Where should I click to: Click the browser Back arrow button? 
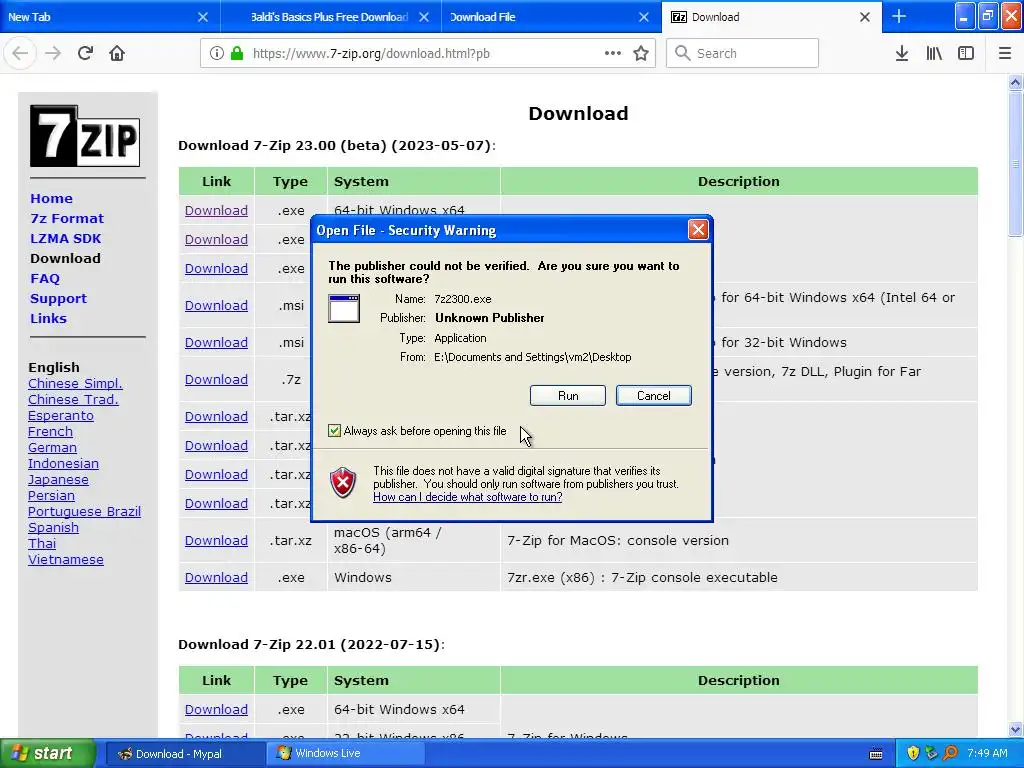[20, 53]
